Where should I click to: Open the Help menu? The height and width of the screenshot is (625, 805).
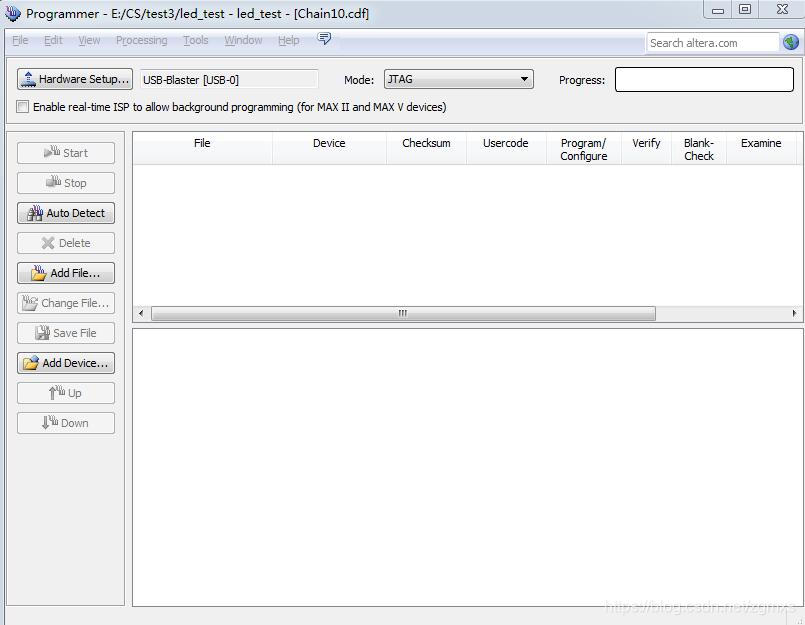coord(289,40)
